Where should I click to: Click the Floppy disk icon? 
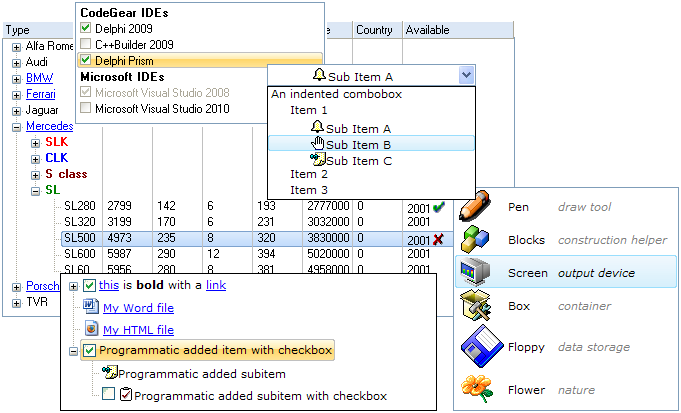[482, 347]
